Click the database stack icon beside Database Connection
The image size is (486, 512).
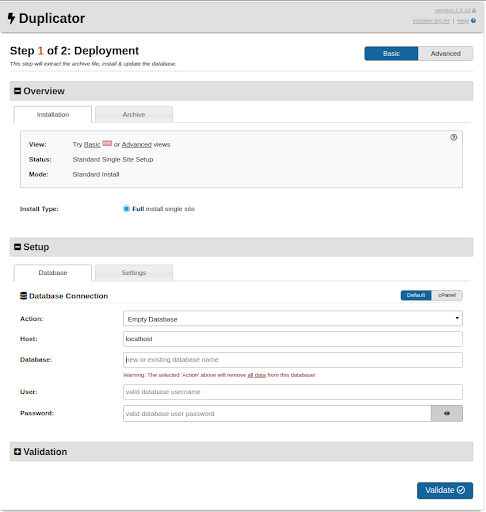[x=23, y=296]
